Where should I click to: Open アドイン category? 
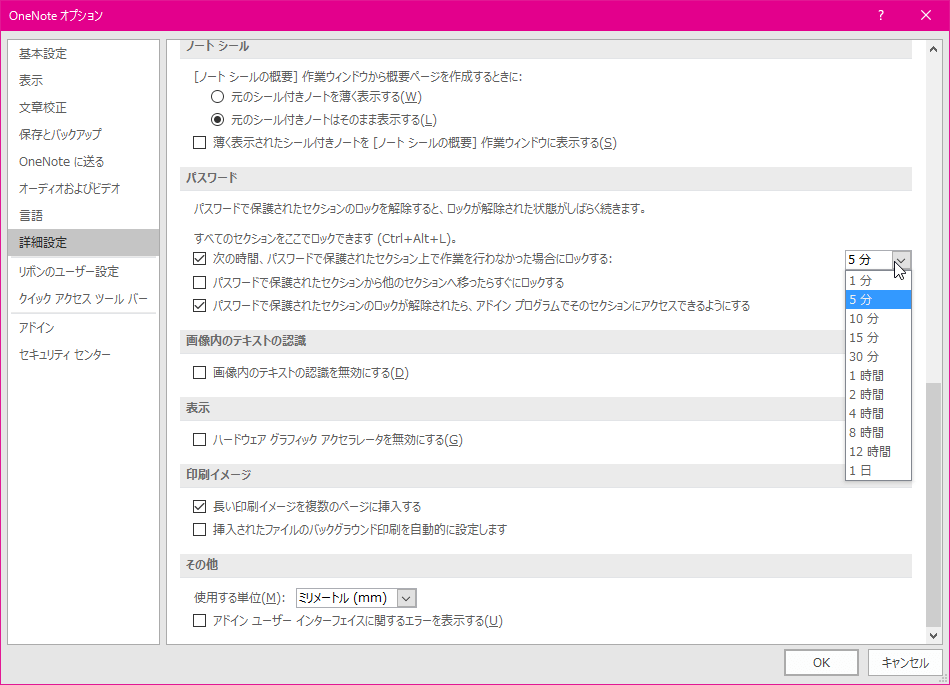(84, 328)
